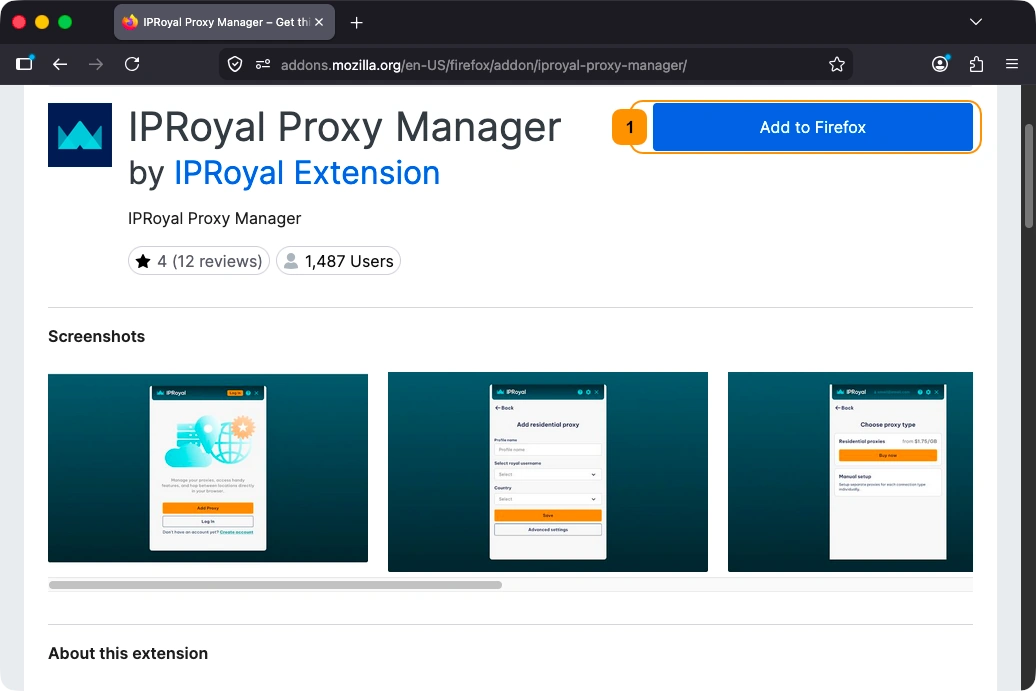
Task: Click the screenshots horizontal scrollbar
Action: (x=276, y=585)
